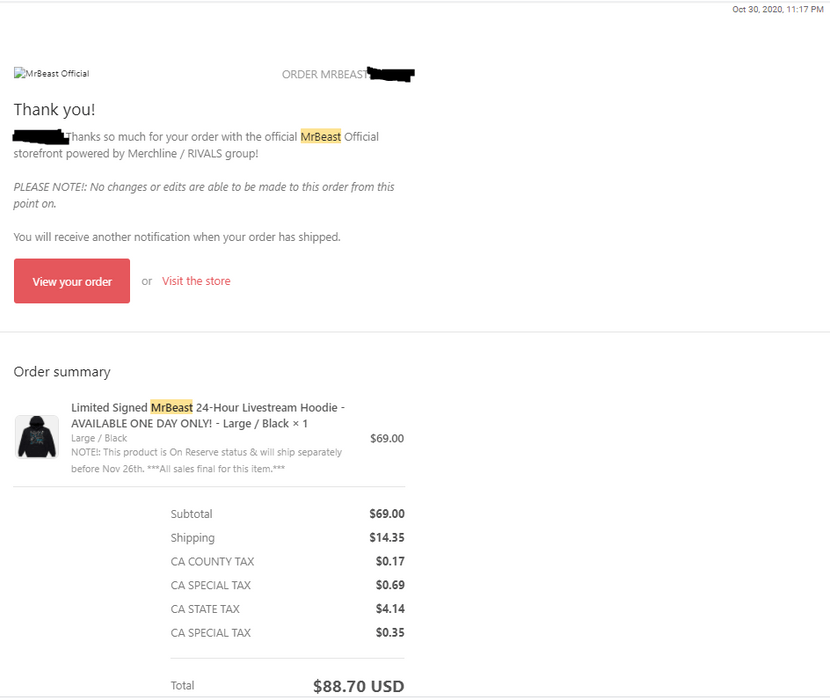This screenshot has width=830, height=700.
Task: Click the black hoodie product thumbnail
Action: [x=37, y=437]
